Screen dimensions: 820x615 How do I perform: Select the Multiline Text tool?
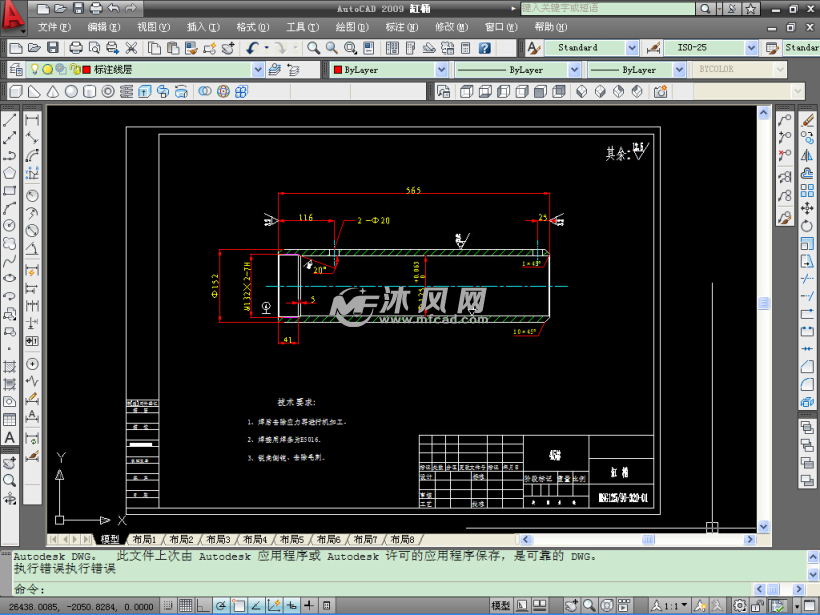[10, 436]
